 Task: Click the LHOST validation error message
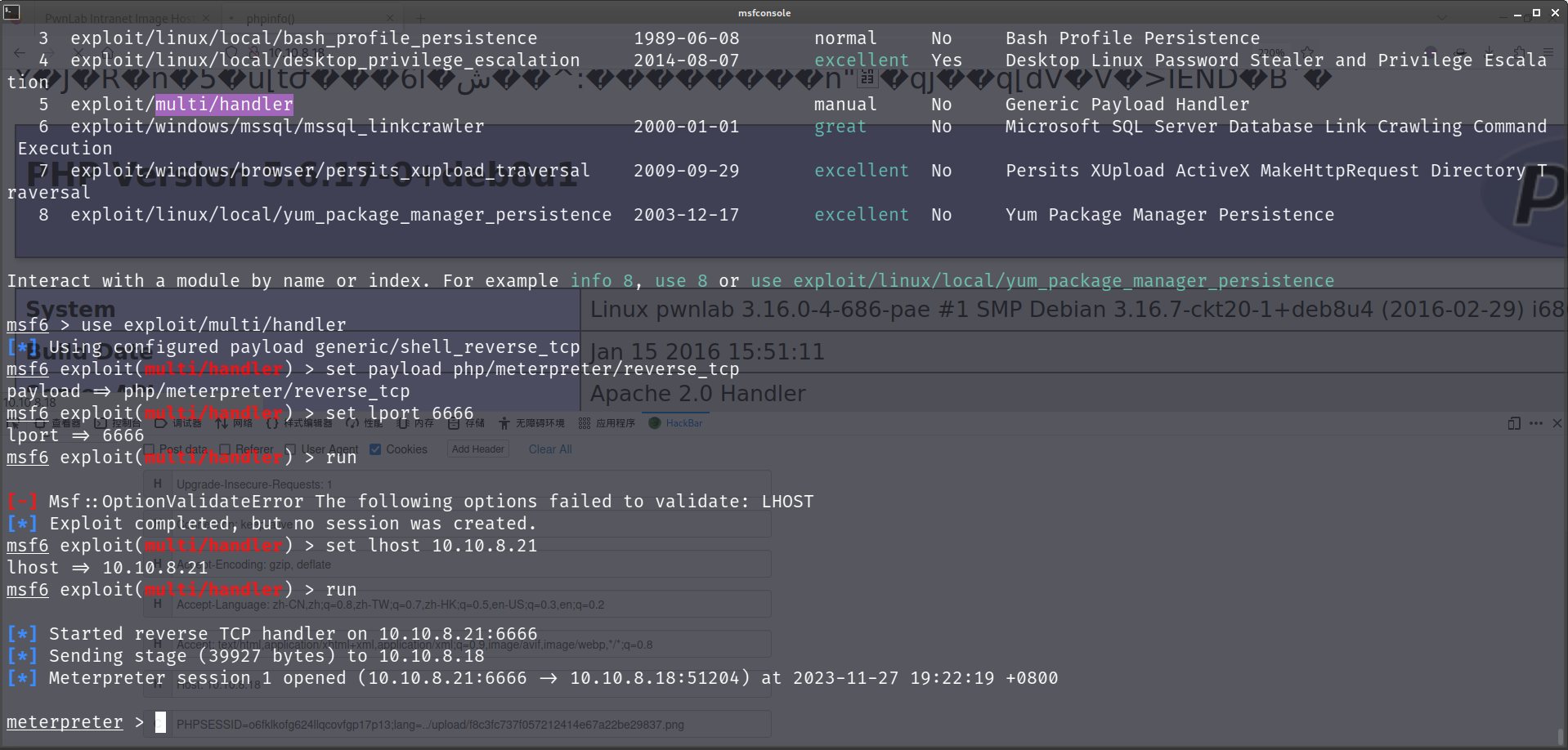[x=431, y=502]
